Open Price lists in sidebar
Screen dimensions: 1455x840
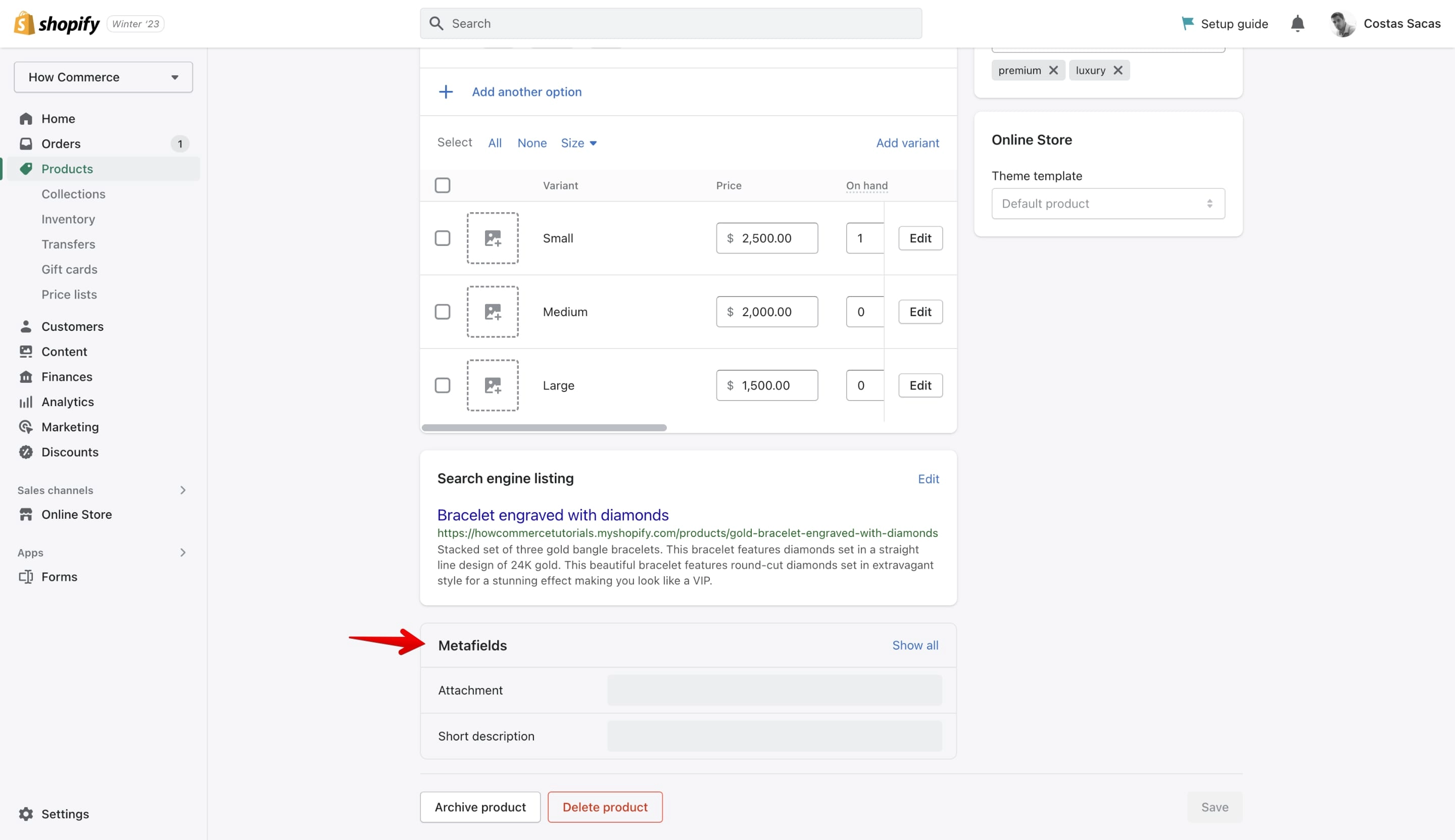pyautogui.click(x=69, y=294)
